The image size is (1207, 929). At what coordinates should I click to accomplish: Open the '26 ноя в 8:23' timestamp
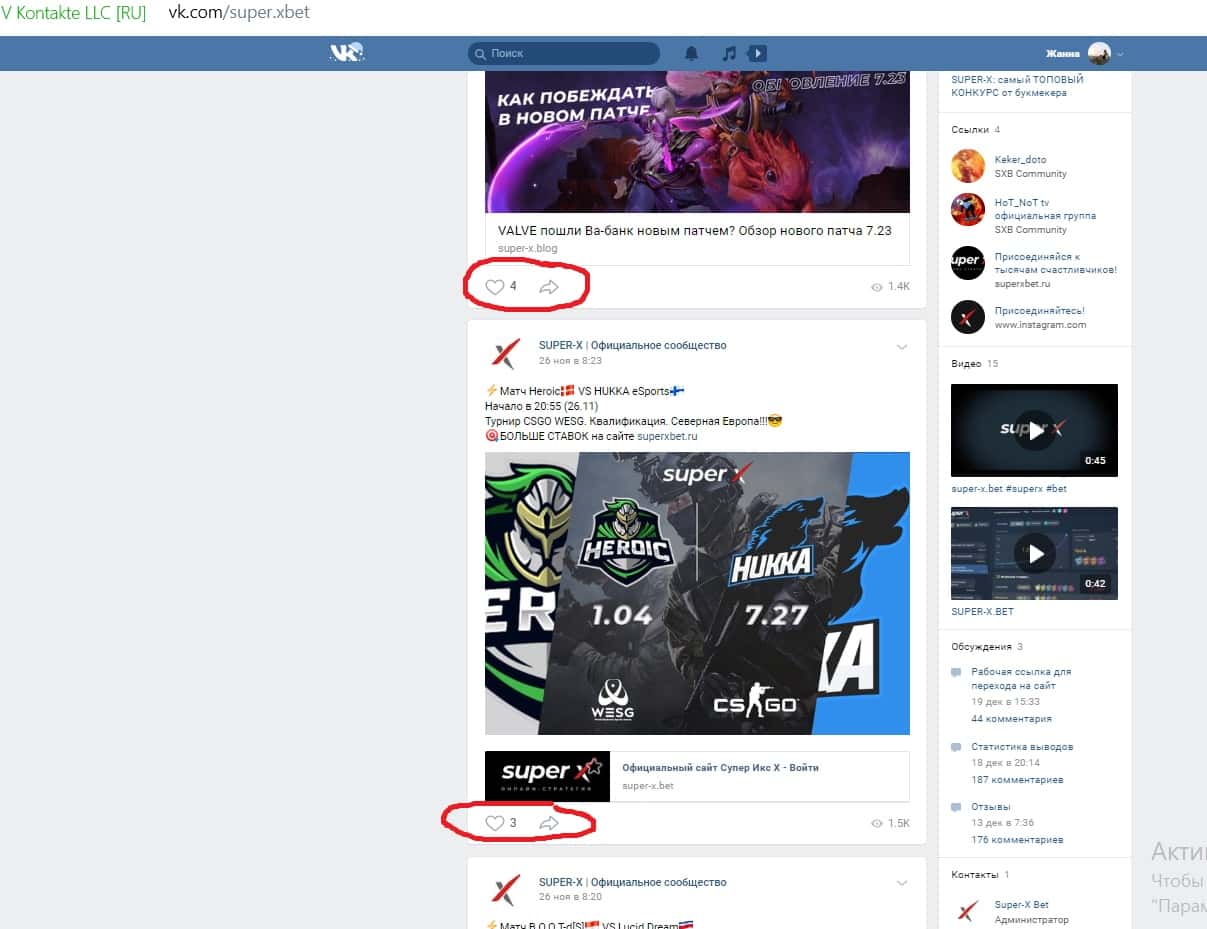tap(570, 360)
